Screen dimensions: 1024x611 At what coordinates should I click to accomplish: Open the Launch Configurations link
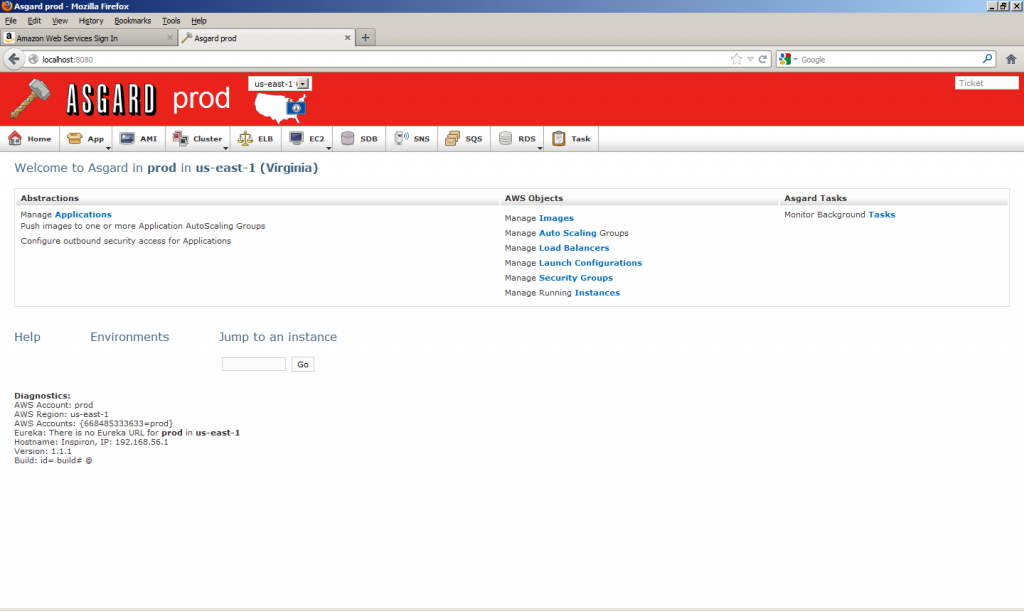590,263
